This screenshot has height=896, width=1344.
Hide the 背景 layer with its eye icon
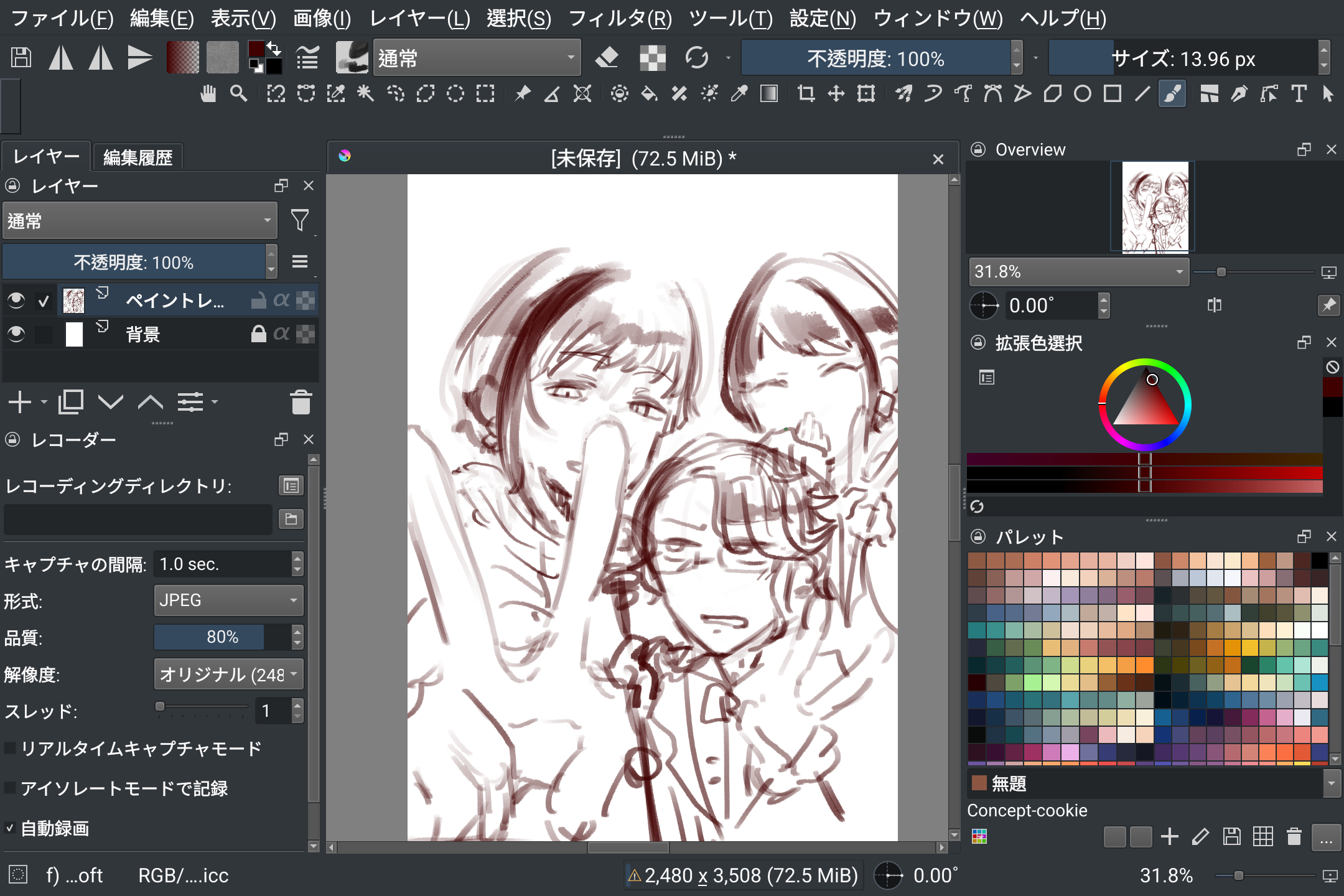[16, 334]
